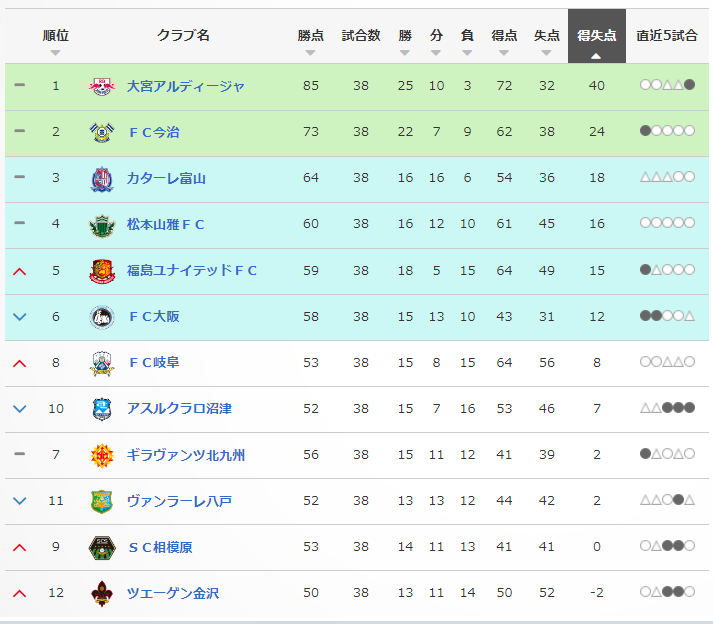Sort table by 勝点 column arrow
The image size is (713, 624).
pos(311,53)
